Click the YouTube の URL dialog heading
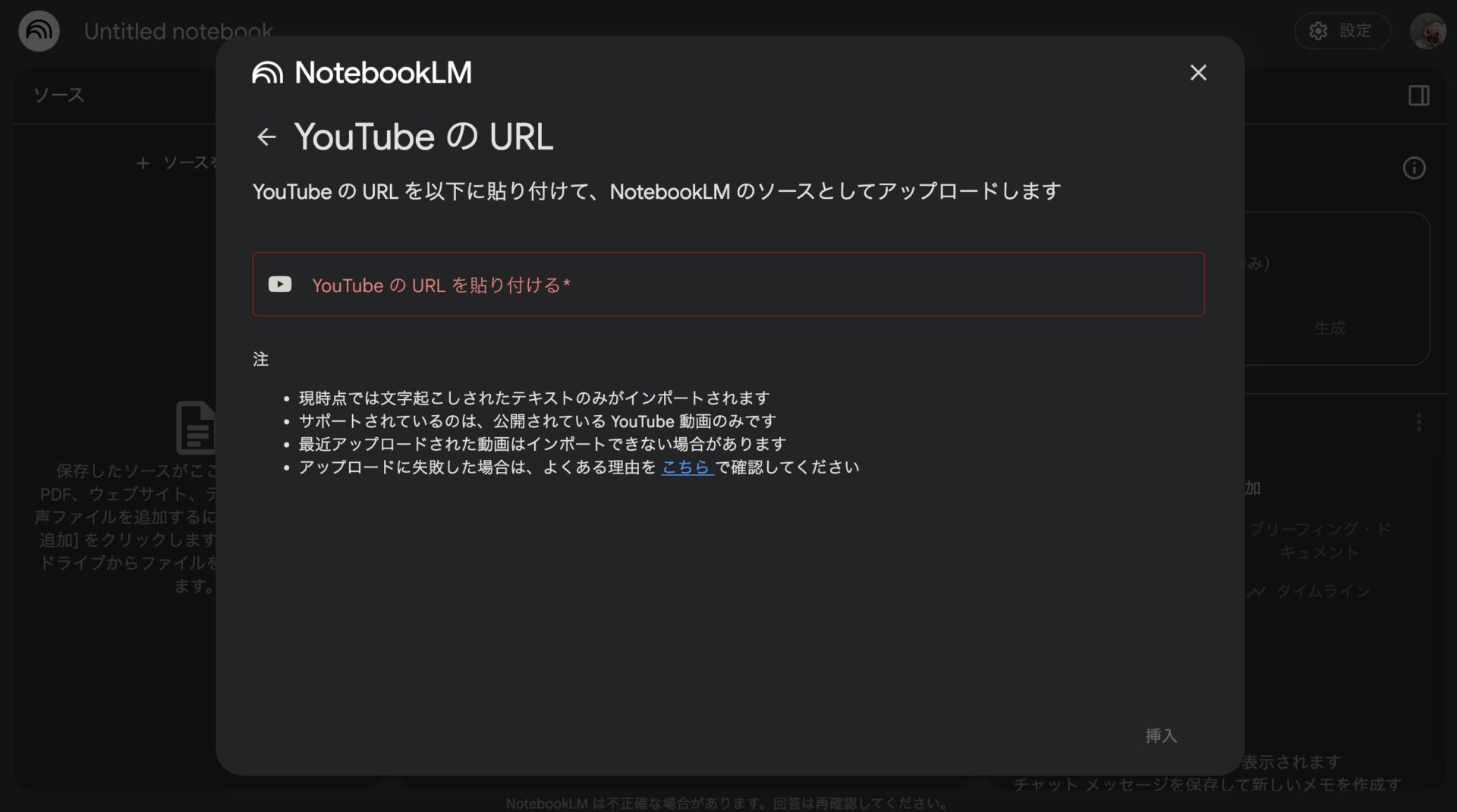 (423, 137)
